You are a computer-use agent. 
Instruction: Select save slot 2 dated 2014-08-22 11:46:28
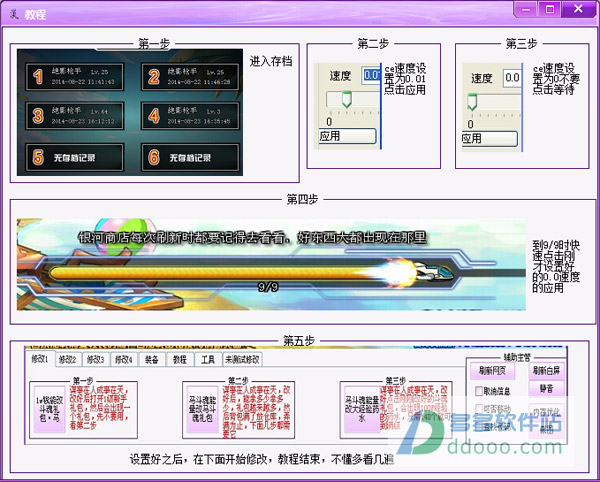tap(190, 77)
